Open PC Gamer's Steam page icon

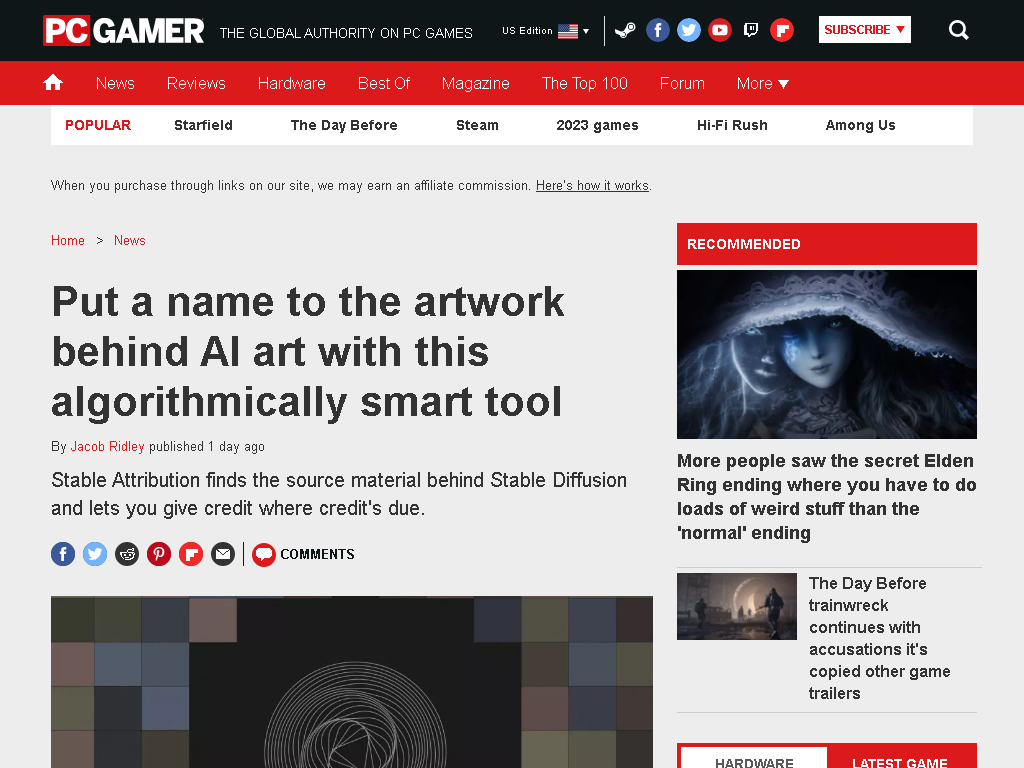click(x=625, y=30)
